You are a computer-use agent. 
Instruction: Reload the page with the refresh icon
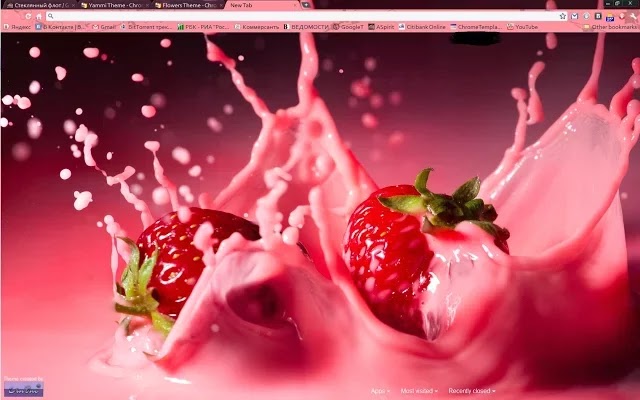tap(28, 16)
